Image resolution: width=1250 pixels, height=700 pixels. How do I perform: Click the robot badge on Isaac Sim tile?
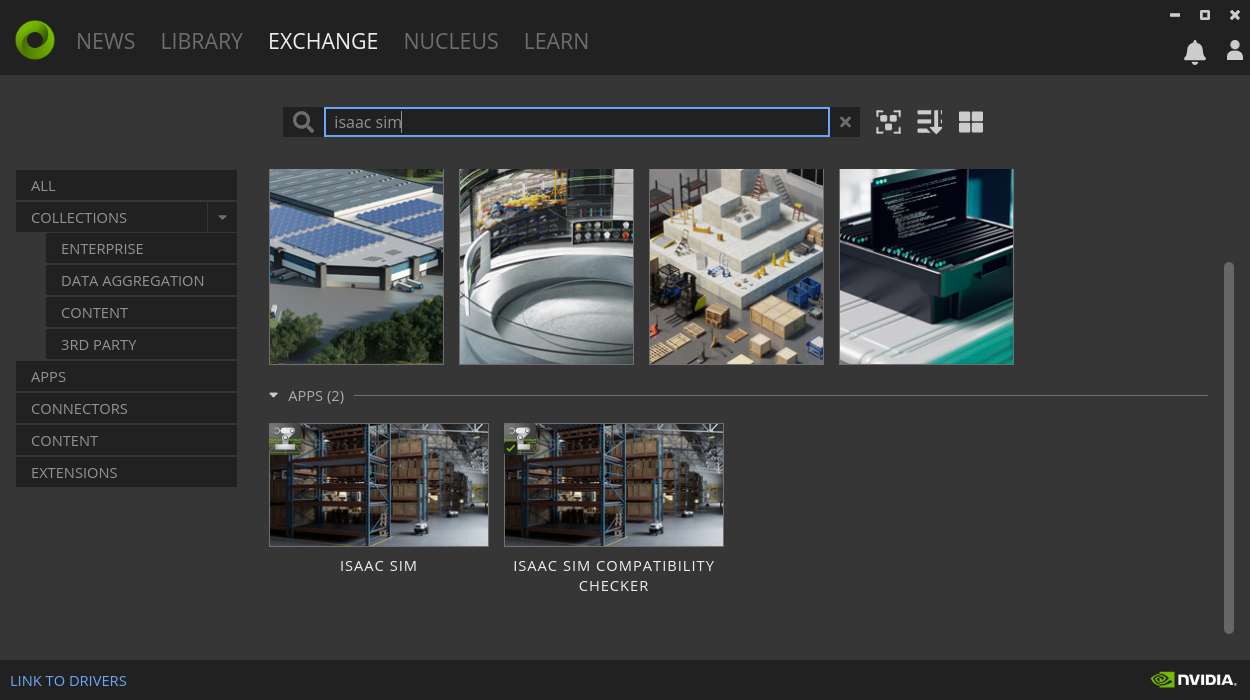(x=286, y=439)
